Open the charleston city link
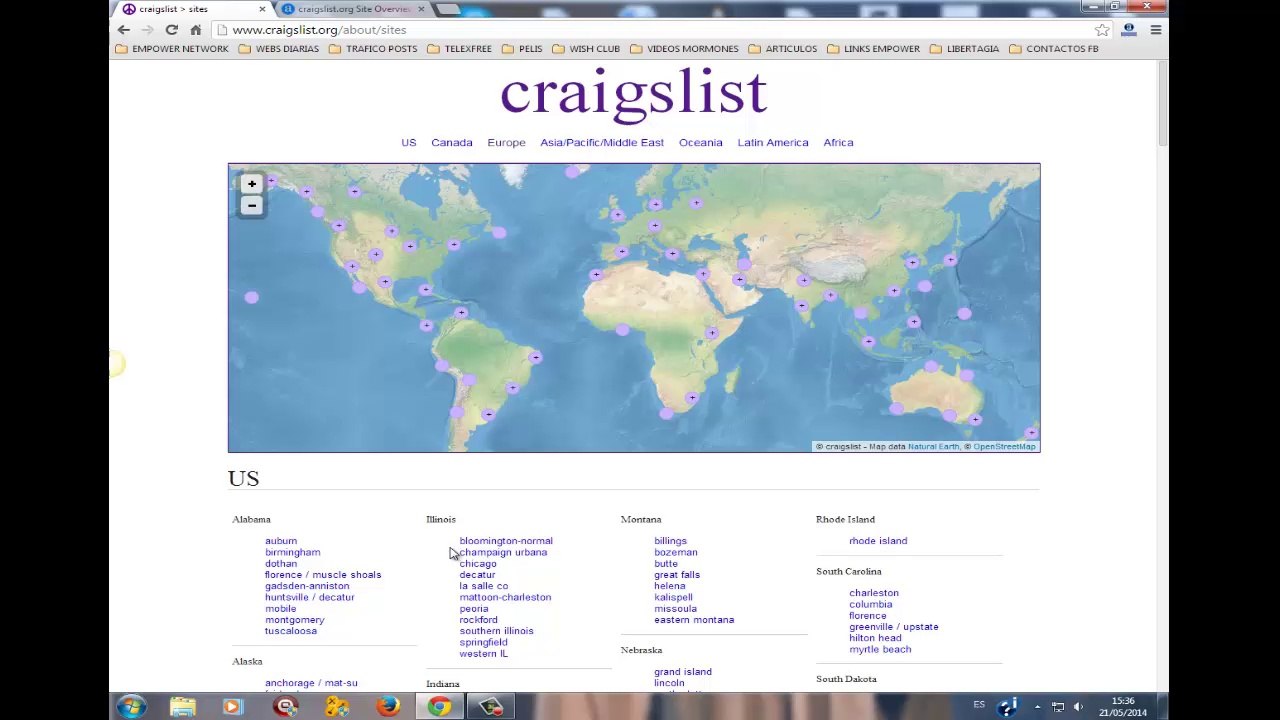Screen dimensions: 1280x720 point(874,593)
